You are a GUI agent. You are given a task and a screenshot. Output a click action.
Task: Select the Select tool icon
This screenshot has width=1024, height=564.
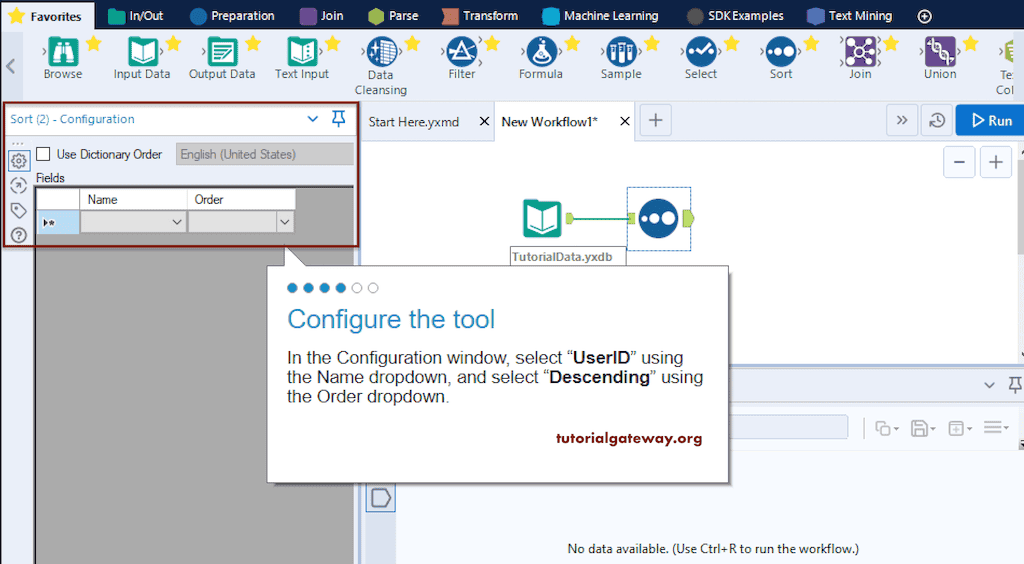pyautogui.click(x=701, y=52)
